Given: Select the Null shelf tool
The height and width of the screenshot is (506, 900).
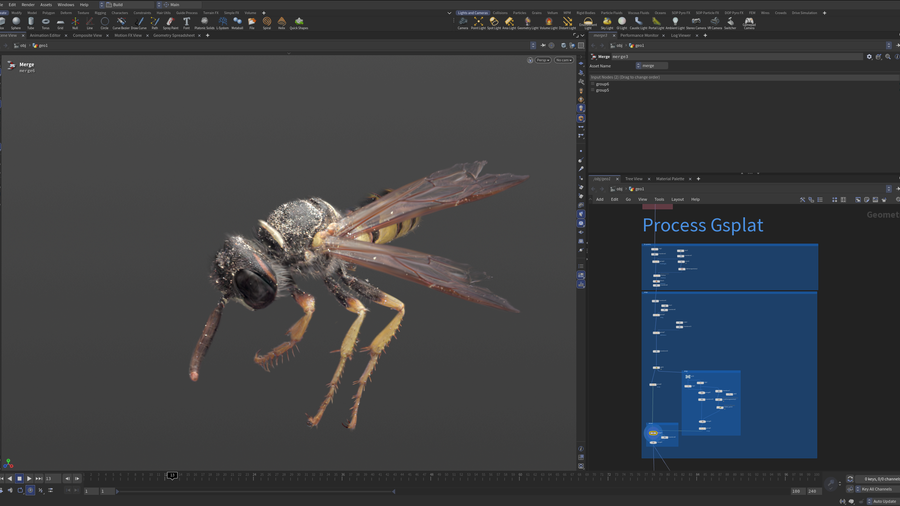Looking at the screenshot, I should click(75, 23).
